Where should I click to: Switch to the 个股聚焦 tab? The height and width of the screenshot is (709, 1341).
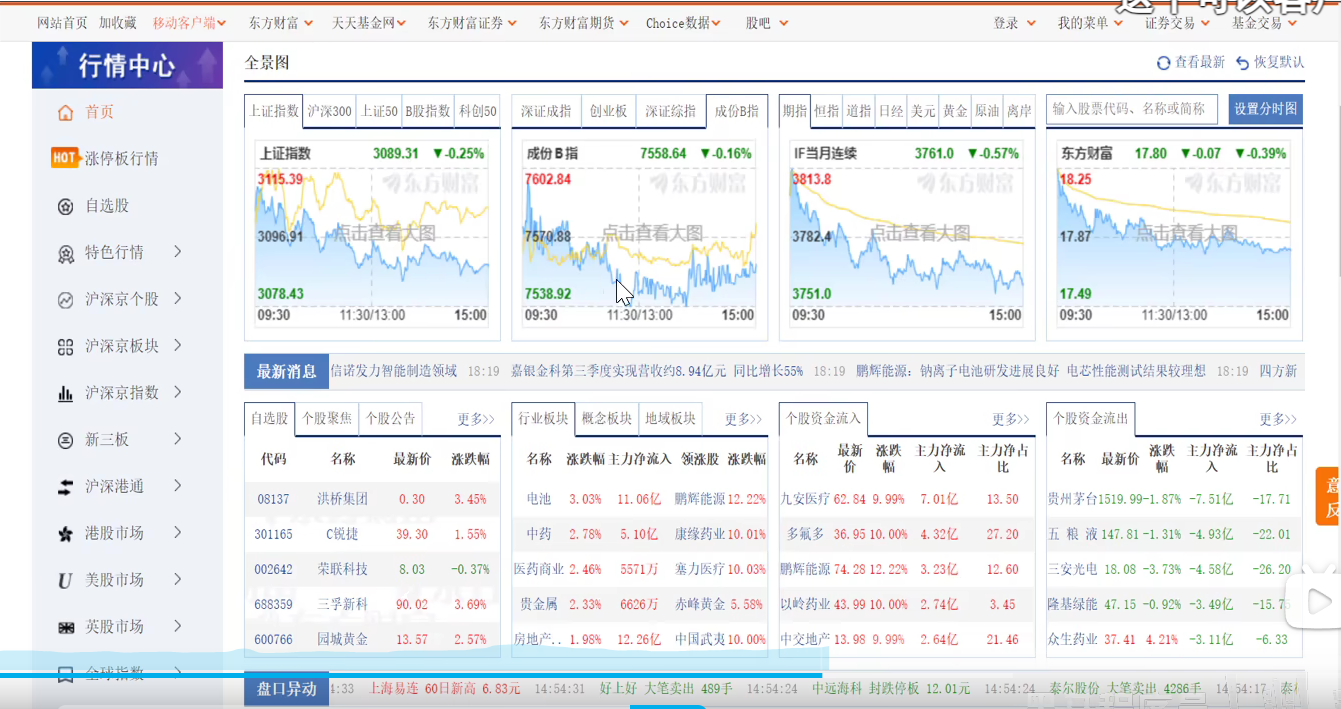coord(327,418)
